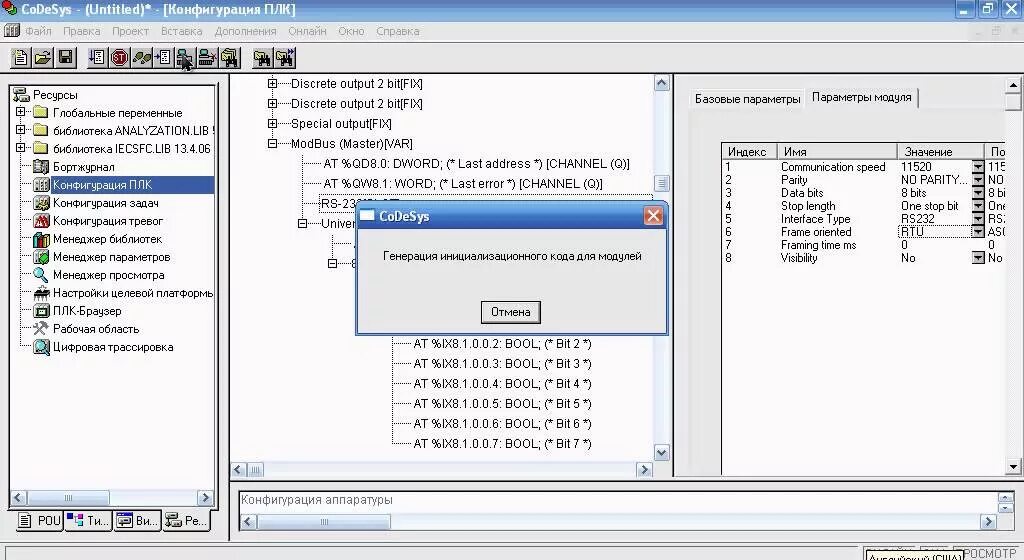Click the библиотека ANALYZATION.LIB folder icon
1024x560 pixels.
pos(40,131)
